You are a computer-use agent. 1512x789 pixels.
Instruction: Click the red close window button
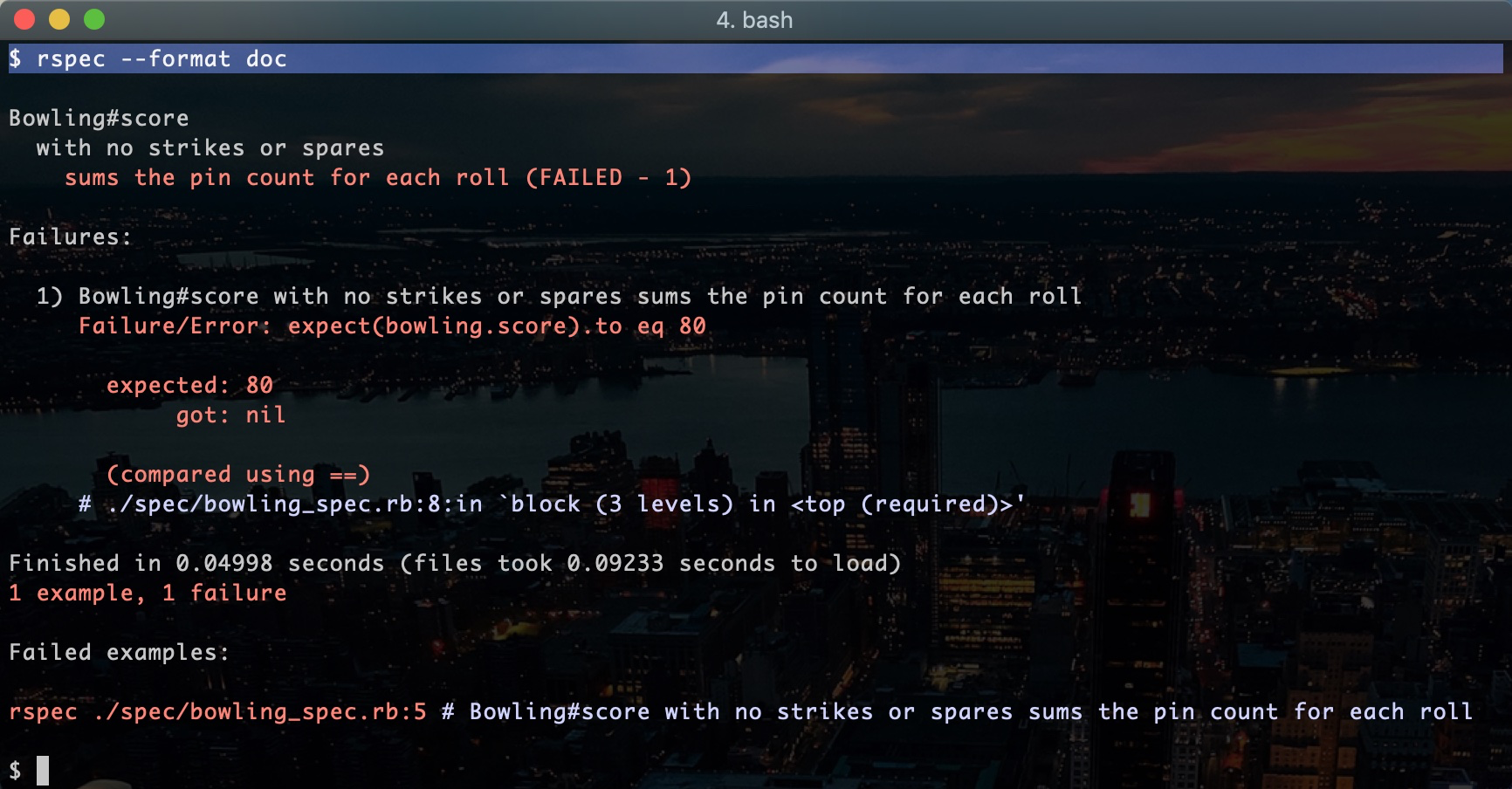tap(24, 19)
